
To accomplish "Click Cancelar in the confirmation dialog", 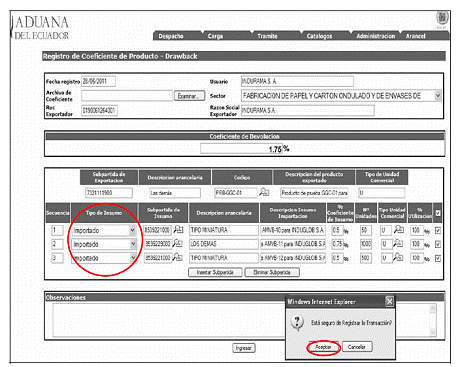I will (x=357, y=347).
